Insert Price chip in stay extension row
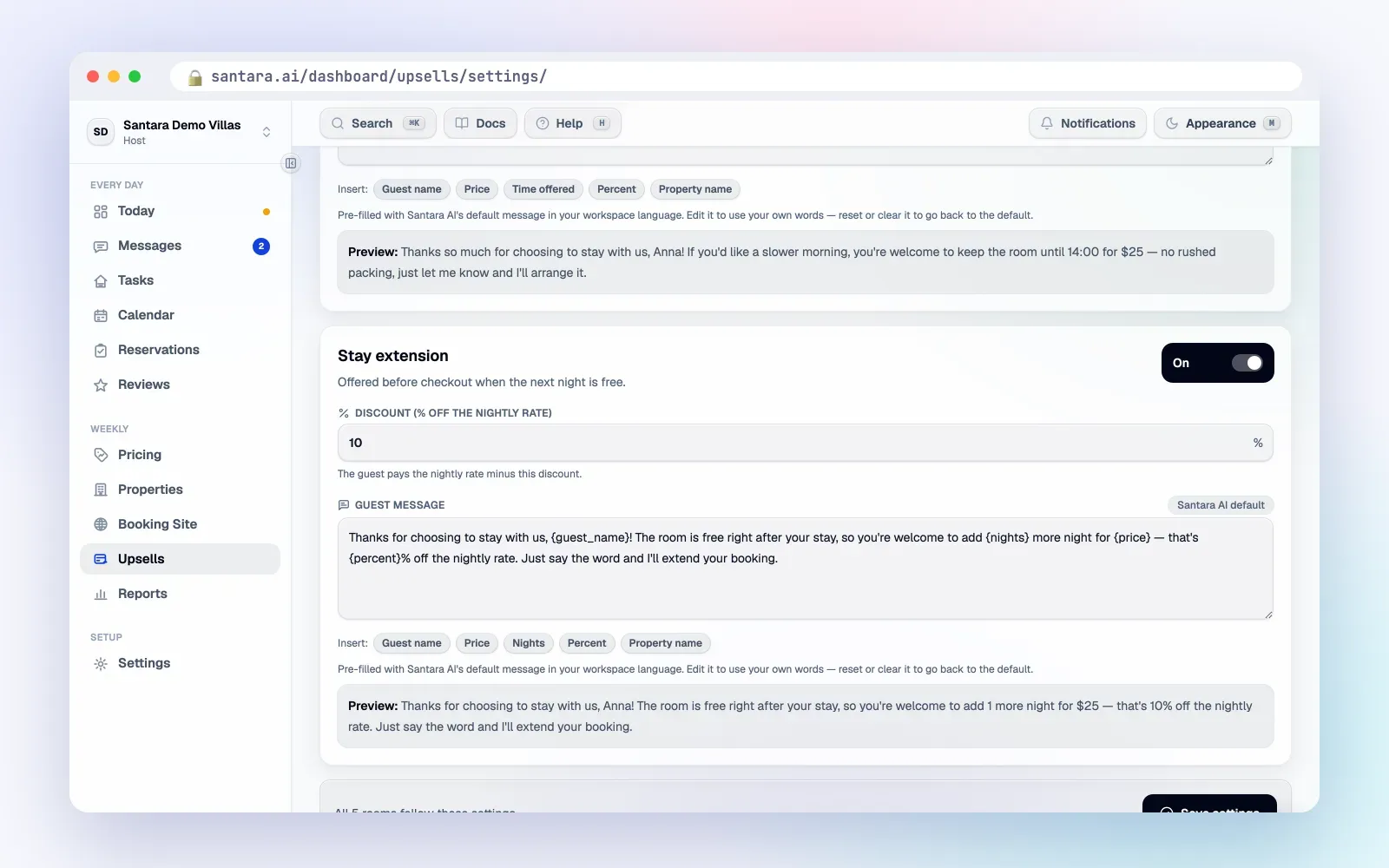1389x868 pixels. pos(477,643)
